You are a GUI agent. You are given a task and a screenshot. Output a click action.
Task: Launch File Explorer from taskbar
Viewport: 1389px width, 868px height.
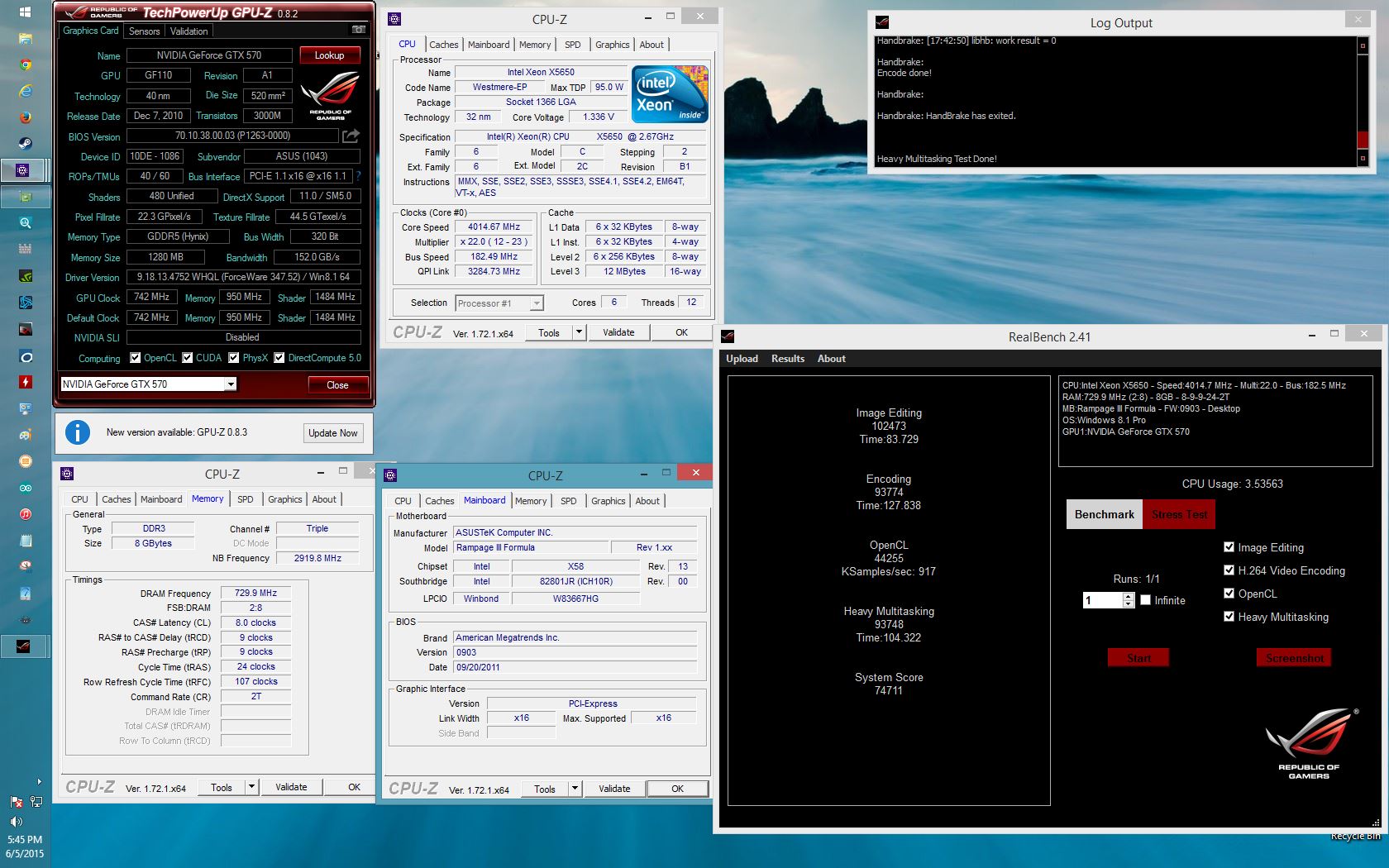click(x=25, y=38)
